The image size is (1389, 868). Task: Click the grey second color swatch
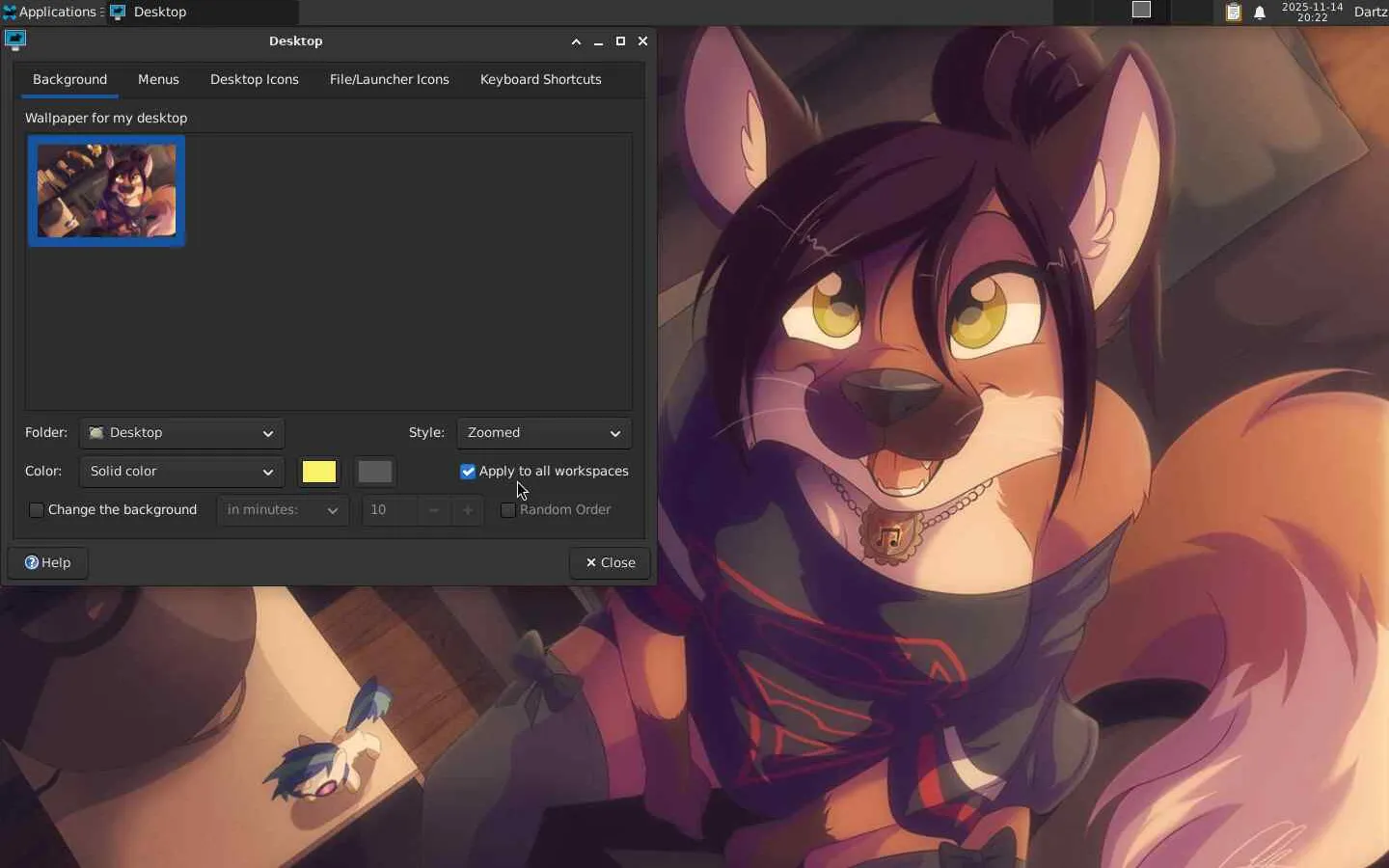[375, 472]
